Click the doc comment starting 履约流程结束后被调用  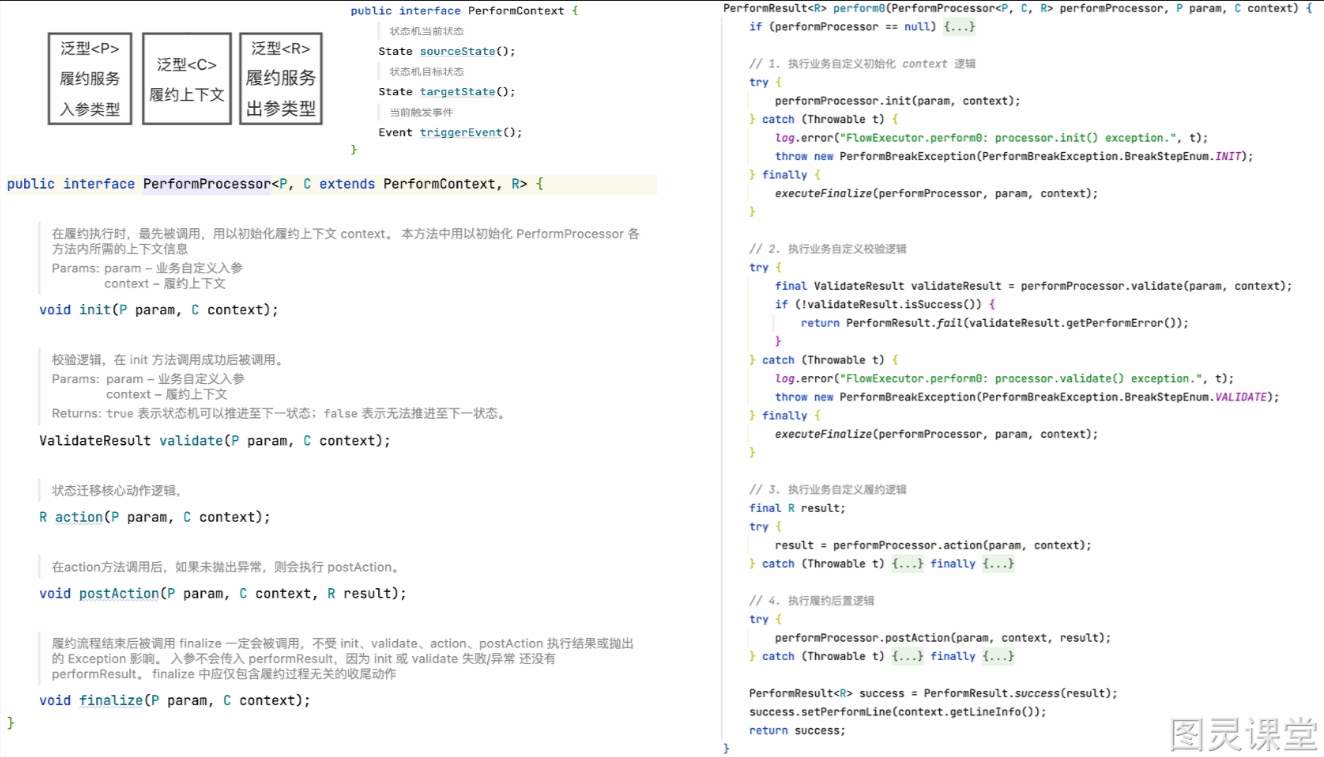(x=343, y=659)
